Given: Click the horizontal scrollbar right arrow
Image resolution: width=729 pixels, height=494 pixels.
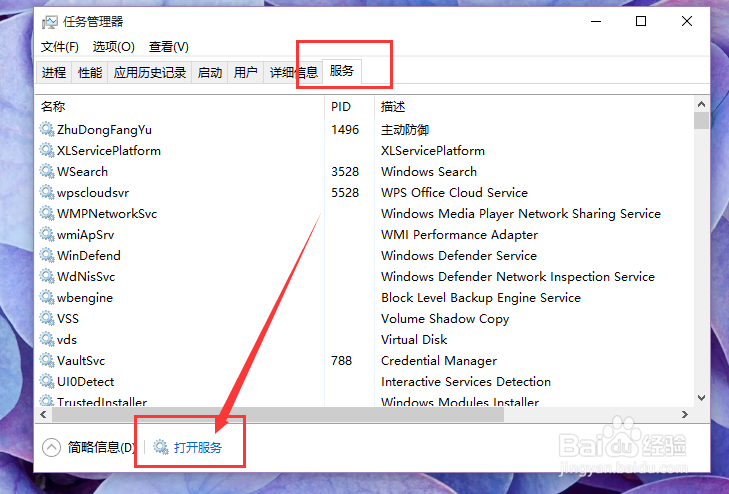Looking at the screenshot, I should (x=685, y=414).
